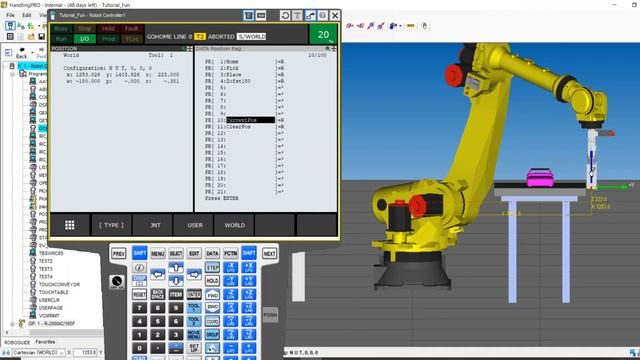Viewport: 640px width, 360px height.
Task: Click the POSN key on the pendant
Action: (x=270, y=315)
